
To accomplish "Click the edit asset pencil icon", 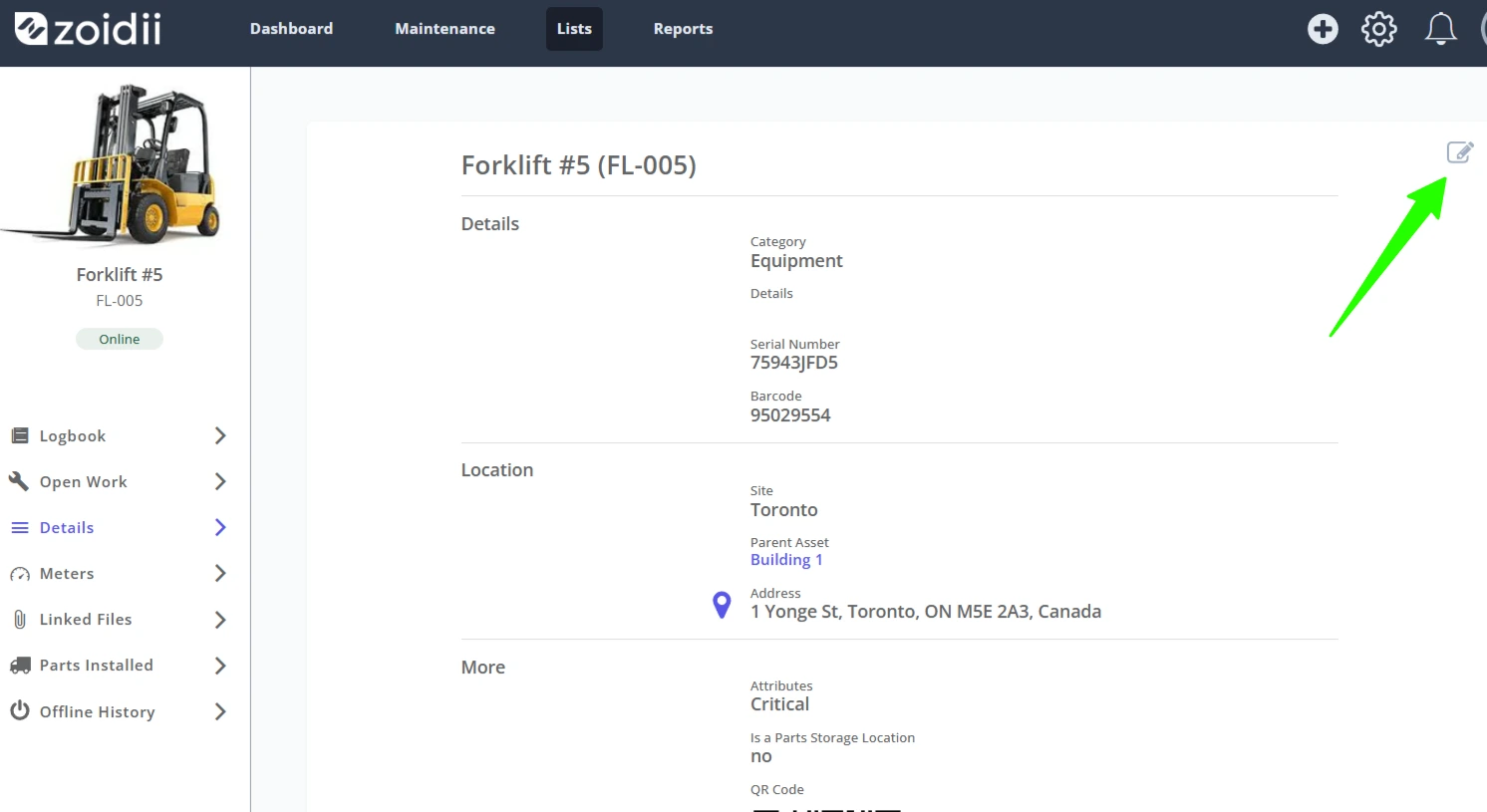I will (x=1460, y=152).
